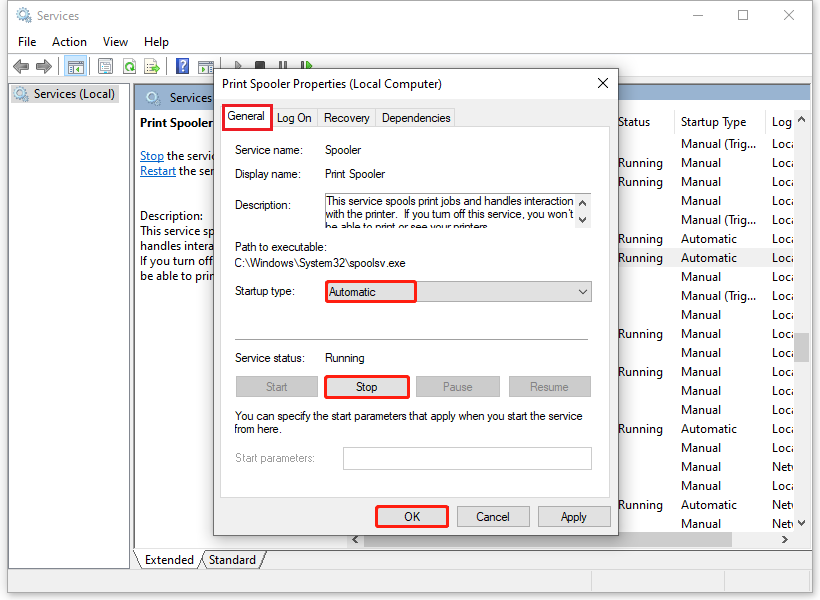This screenshot has width=820, height=600.
Task: Click horizontal scrollbar right arrow
Action: click(784, 539)
